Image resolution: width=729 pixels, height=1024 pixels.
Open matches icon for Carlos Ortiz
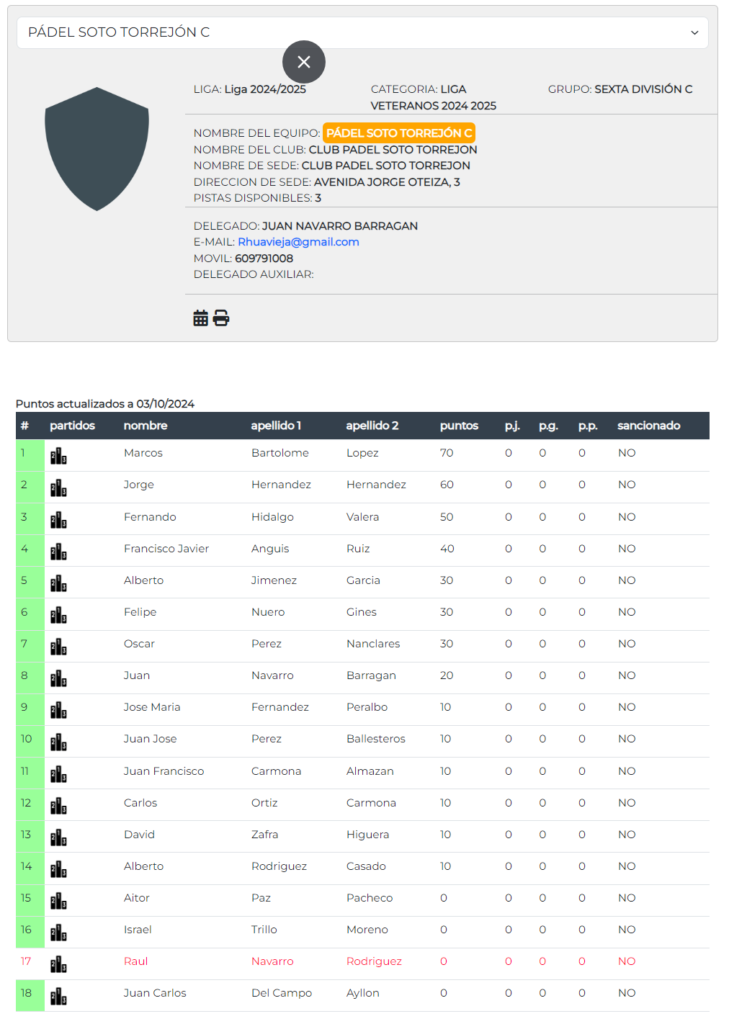click(59, 806)
